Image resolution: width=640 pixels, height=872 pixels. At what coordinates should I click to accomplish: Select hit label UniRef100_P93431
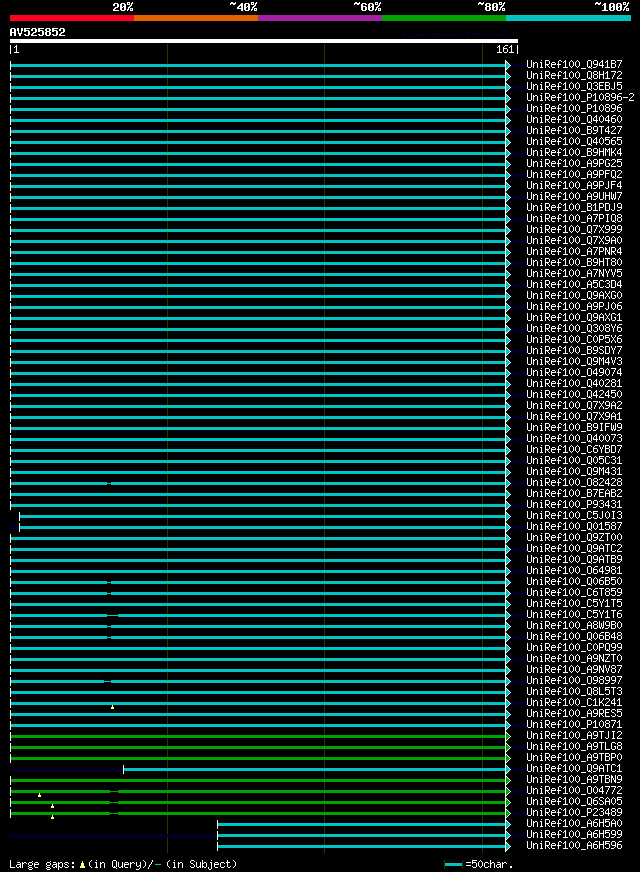tap(574, 504)
